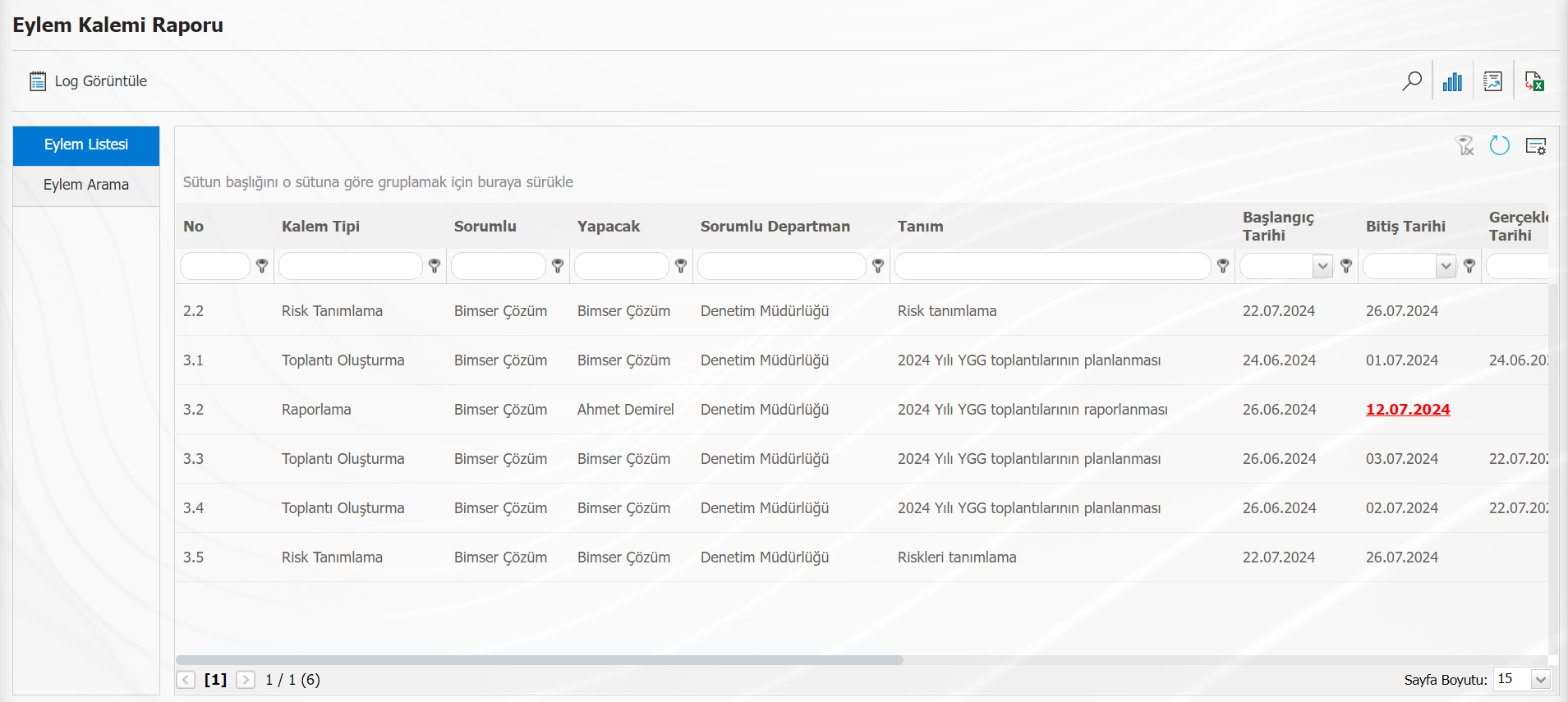This screenshot has width=1568, height=702.
Task: Export list to Excel icon
Action: (1534, 81)
